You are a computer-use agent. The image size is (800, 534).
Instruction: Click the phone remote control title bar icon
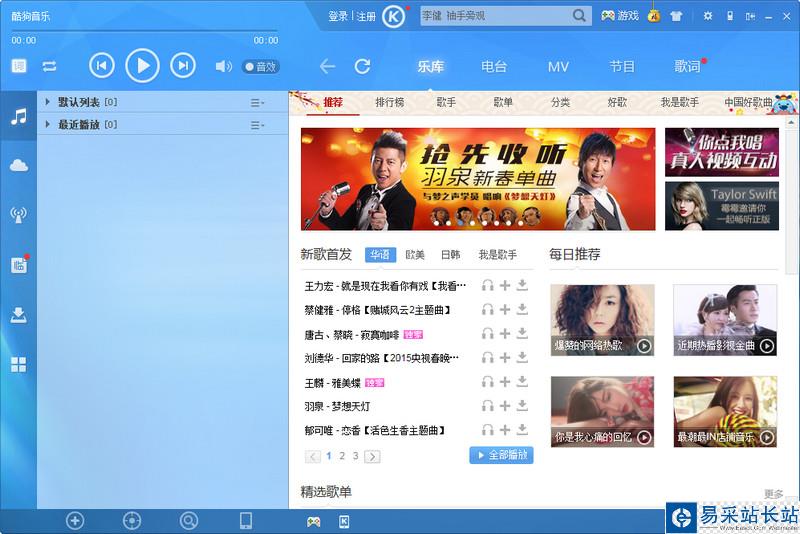click(x=730, y=16)
